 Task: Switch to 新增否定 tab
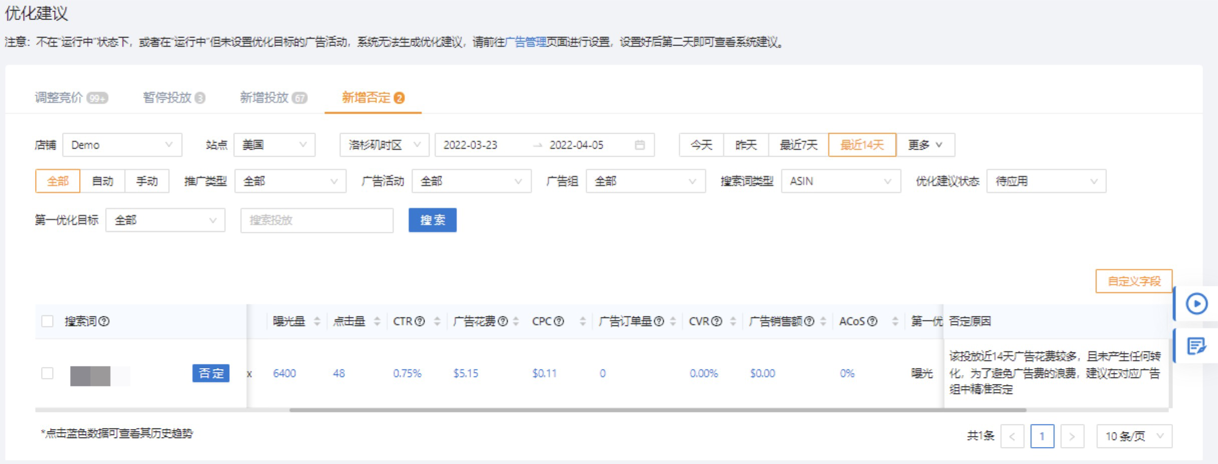point(373,98)
